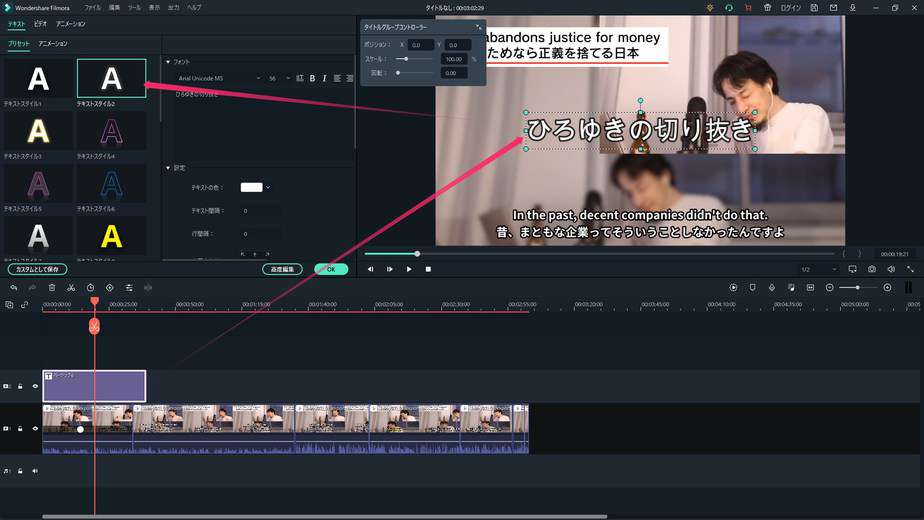Hide the title track with eye icon
The image size is (924, 520).
35,386
